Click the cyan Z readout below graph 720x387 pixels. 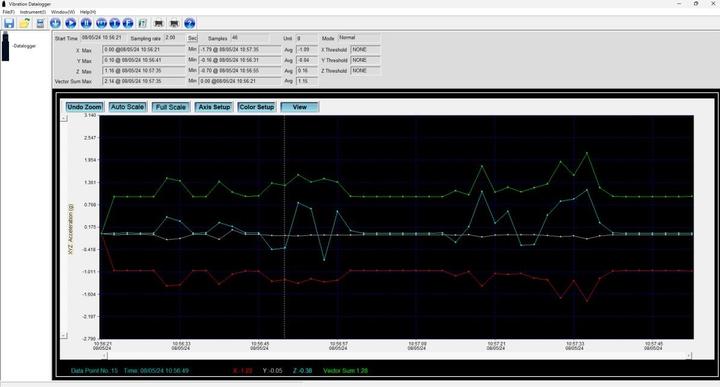302,370
